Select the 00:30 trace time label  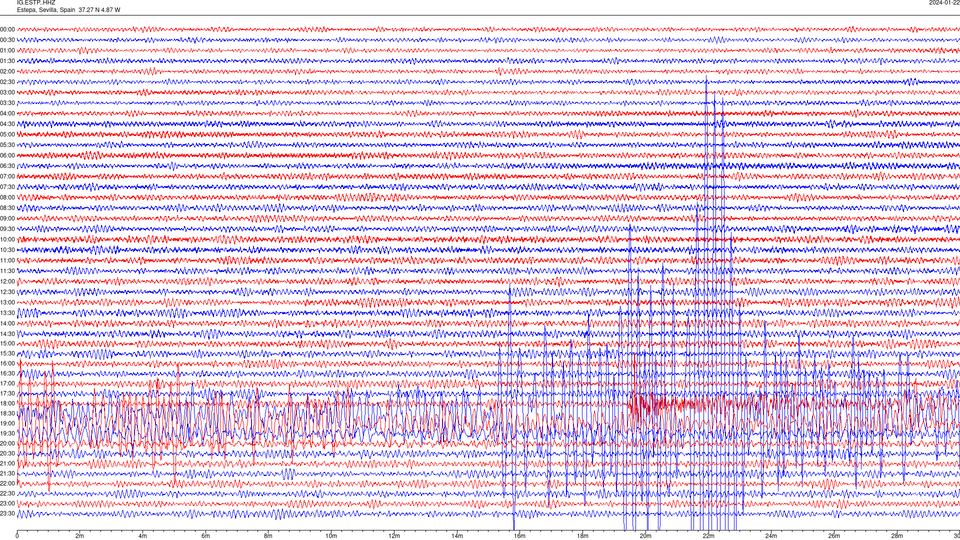click(7, 40)
